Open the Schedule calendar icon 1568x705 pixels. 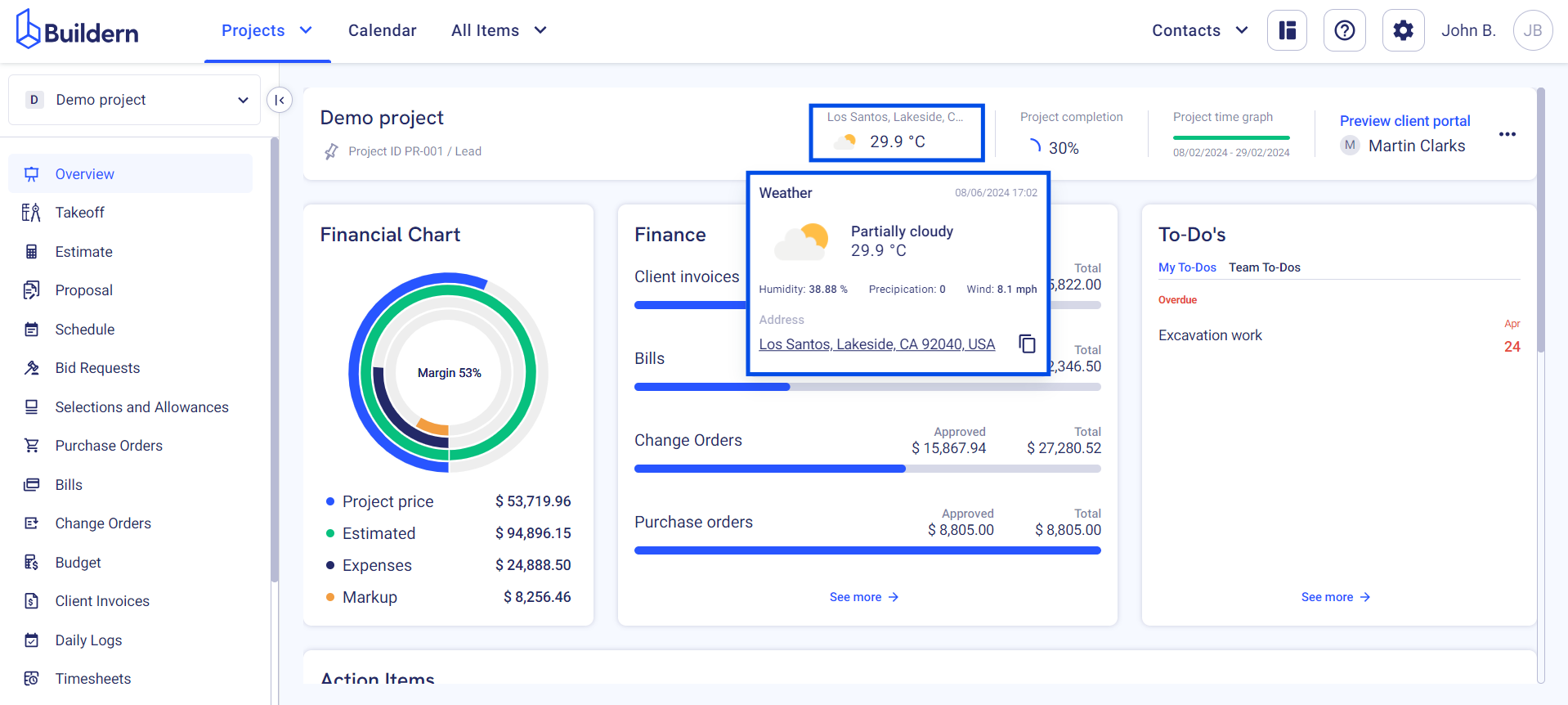pyautogui.click(x=31, y=330)
